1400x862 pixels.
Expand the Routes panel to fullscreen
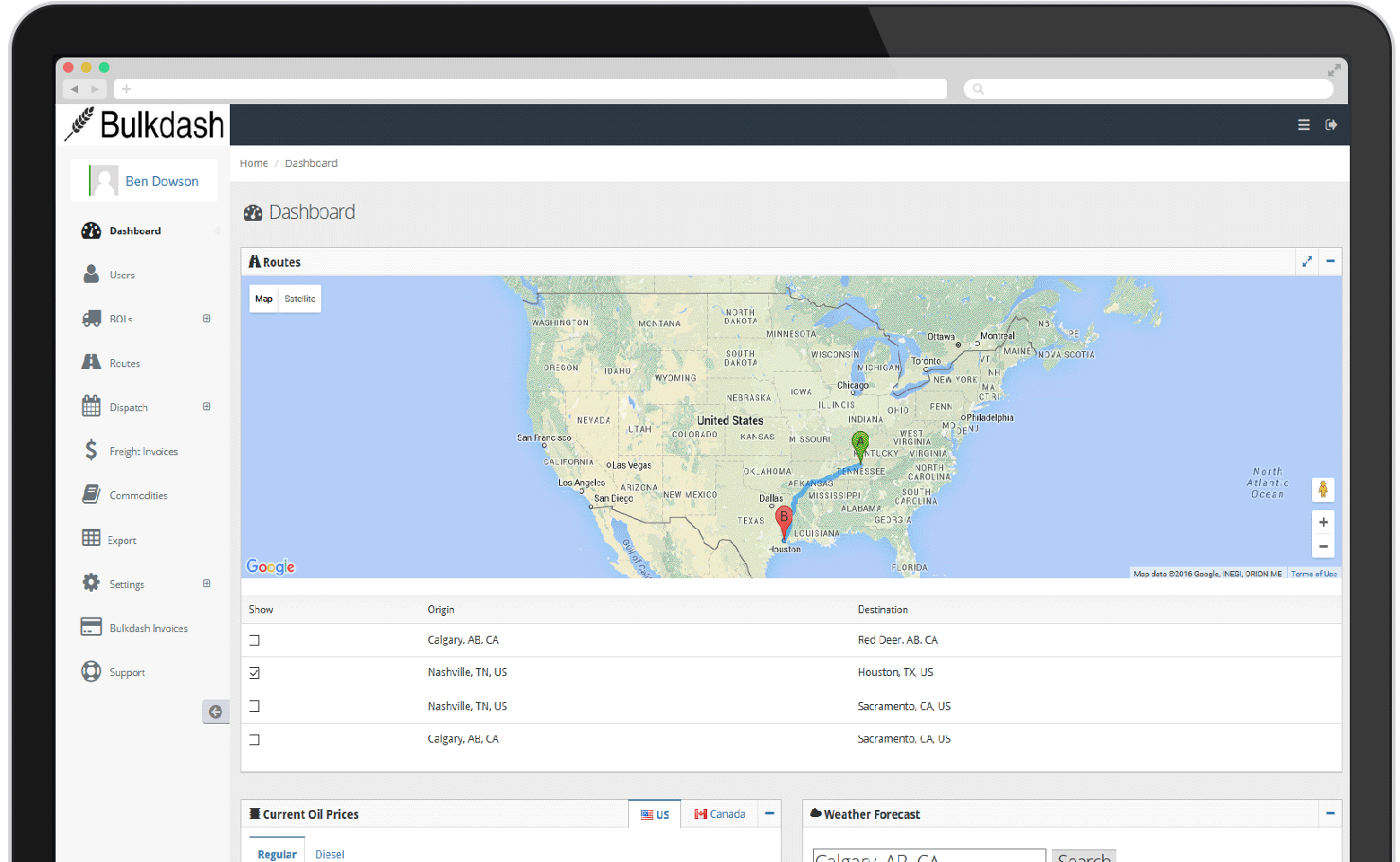pos(1307,261)
